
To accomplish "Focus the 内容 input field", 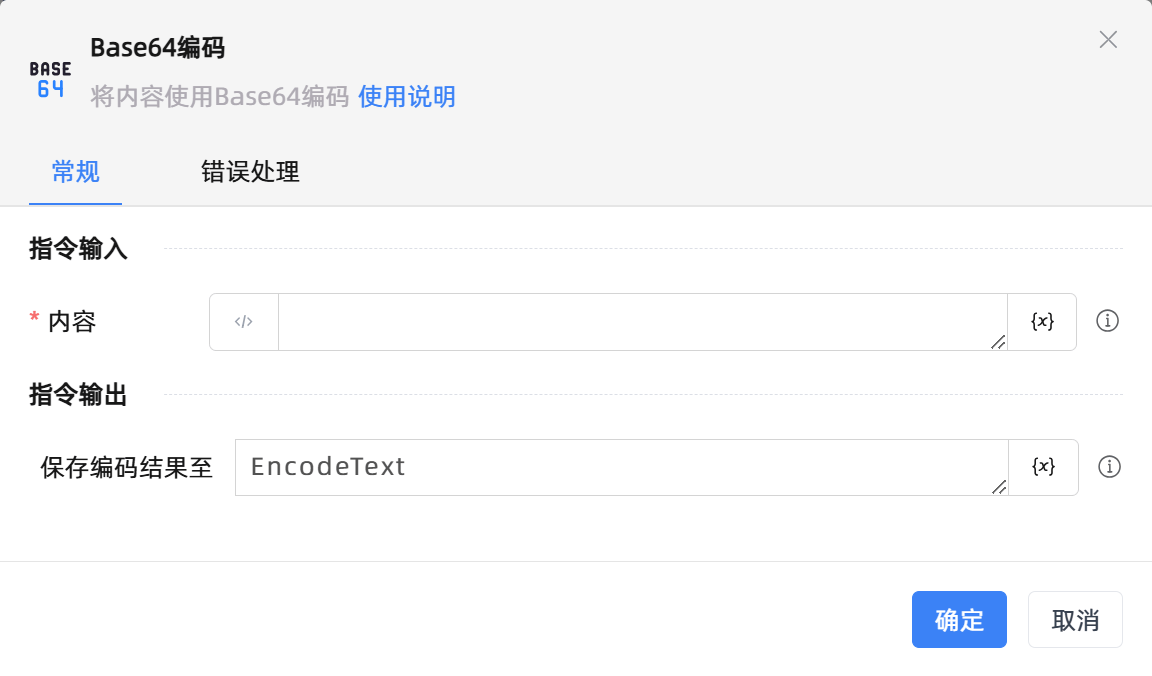I will 640,322.
